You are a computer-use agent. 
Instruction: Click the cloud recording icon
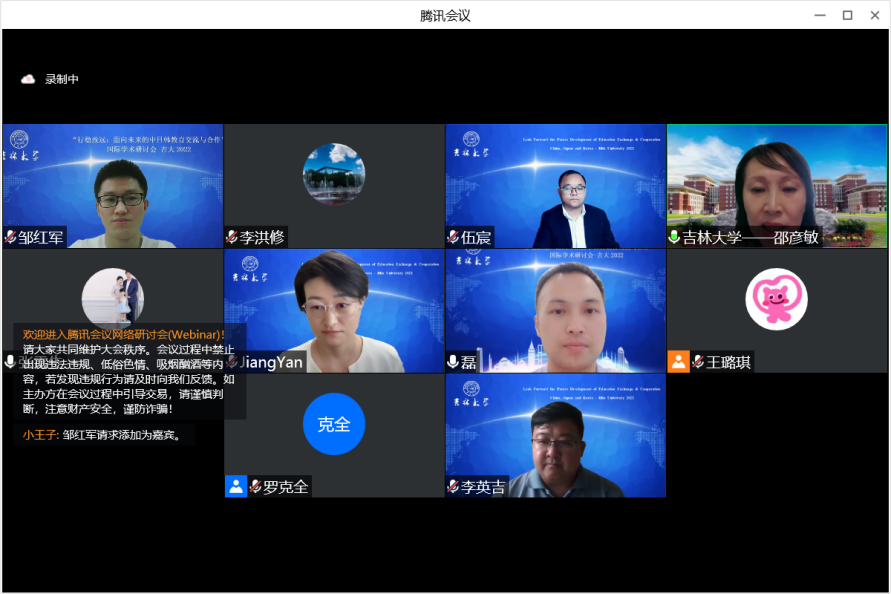pos(28,79)
